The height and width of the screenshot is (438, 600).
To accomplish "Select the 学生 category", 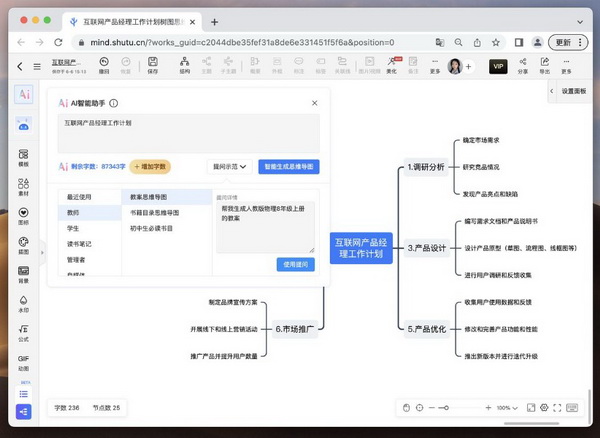I will tap(90, 228).
